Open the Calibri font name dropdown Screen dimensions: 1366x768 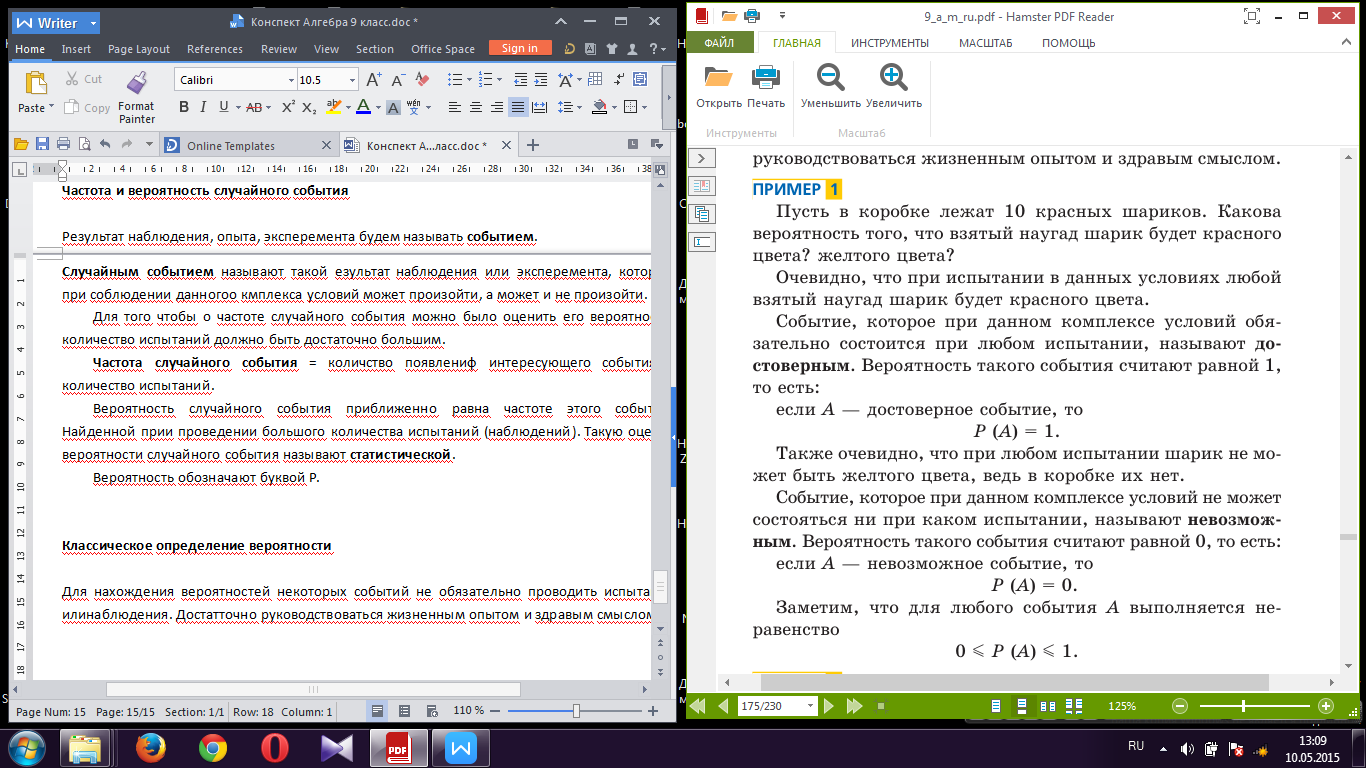[x=291, y=80]
